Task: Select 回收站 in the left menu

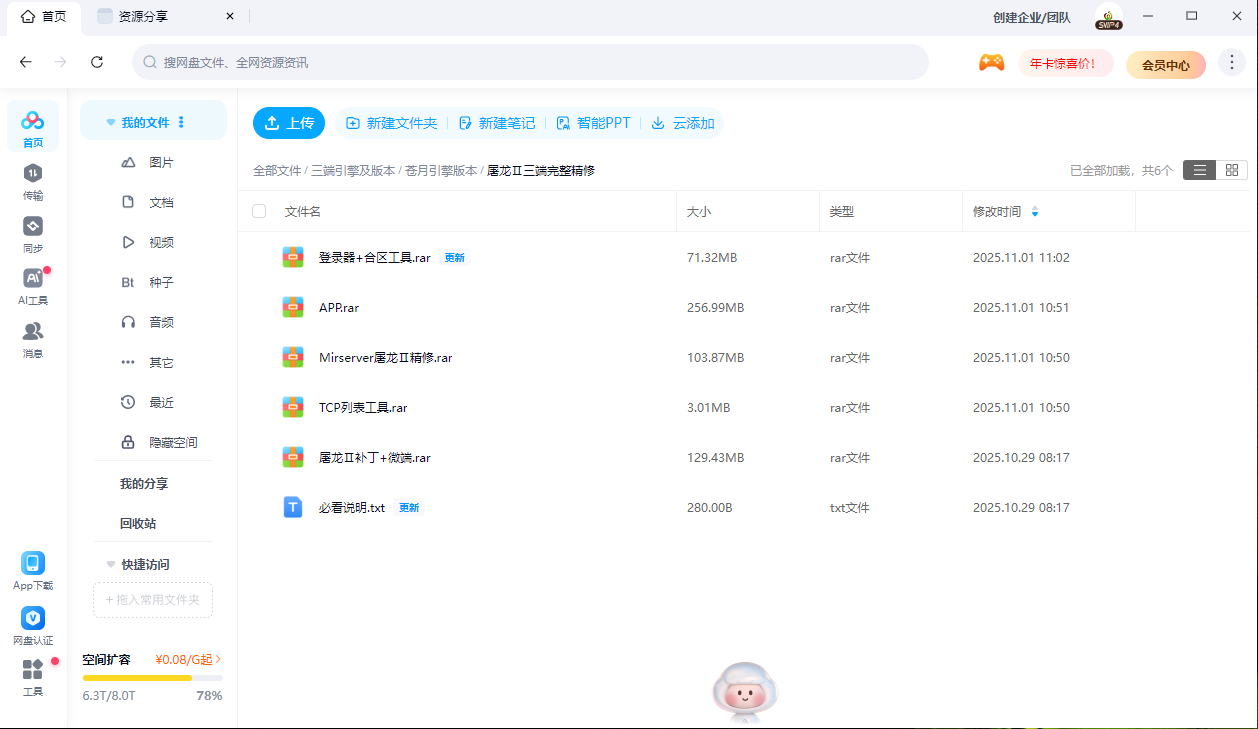Action: click(x=138, y=523)
